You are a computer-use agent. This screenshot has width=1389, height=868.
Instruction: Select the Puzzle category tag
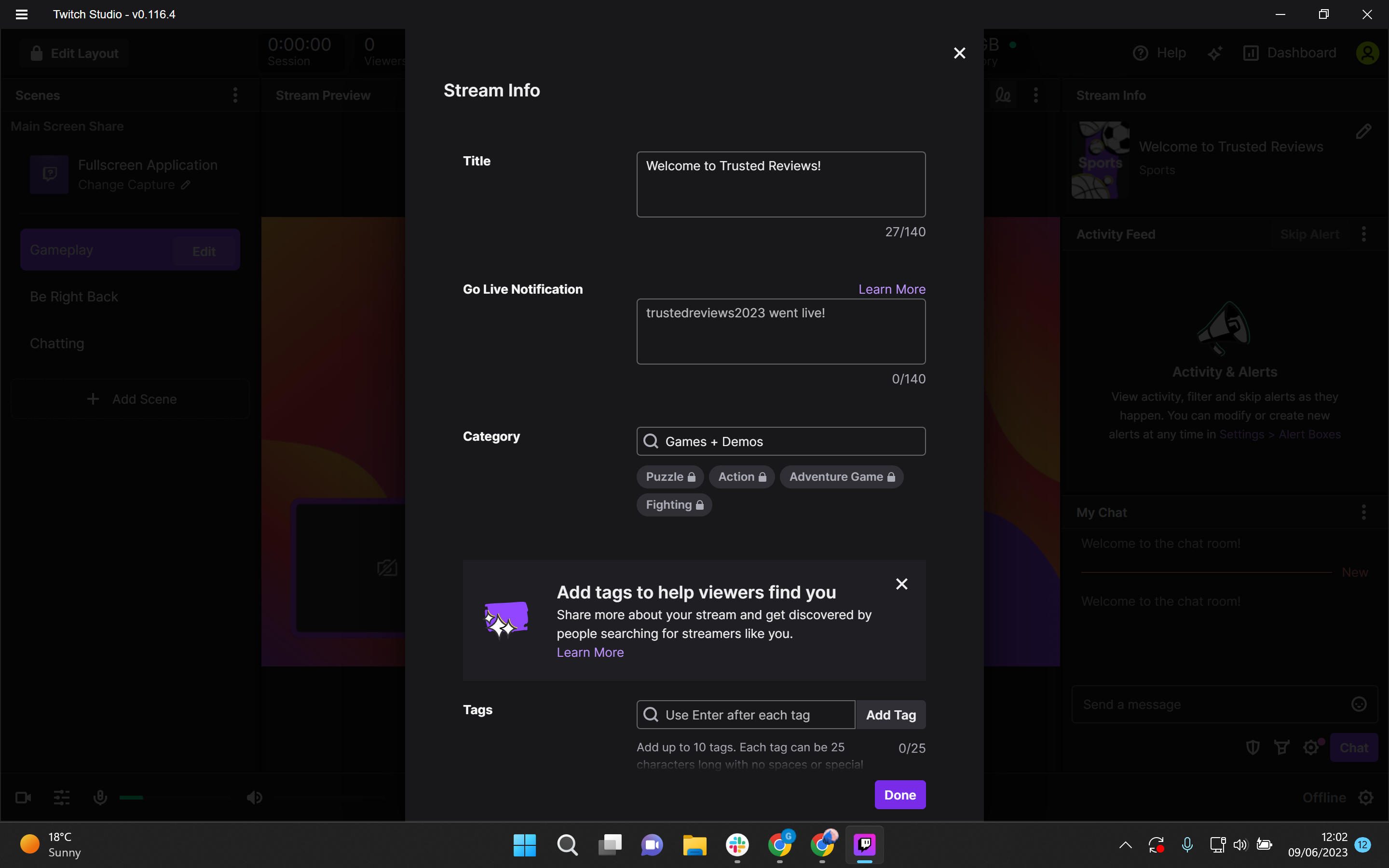tap(670, 476)
